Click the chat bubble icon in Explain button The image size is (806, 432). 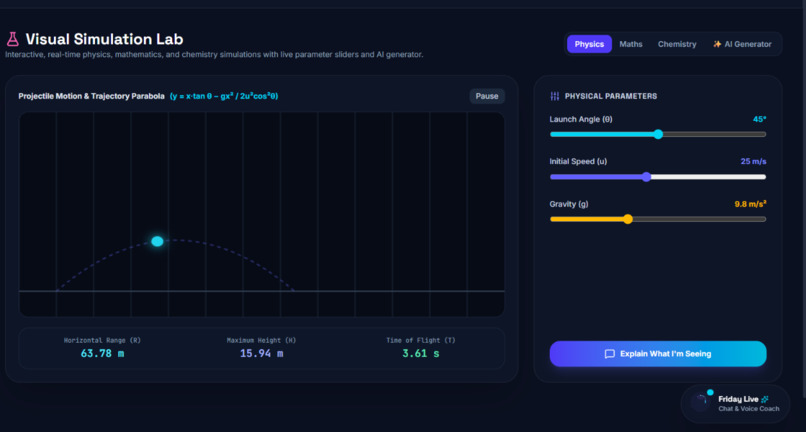[x=610, y=354]
